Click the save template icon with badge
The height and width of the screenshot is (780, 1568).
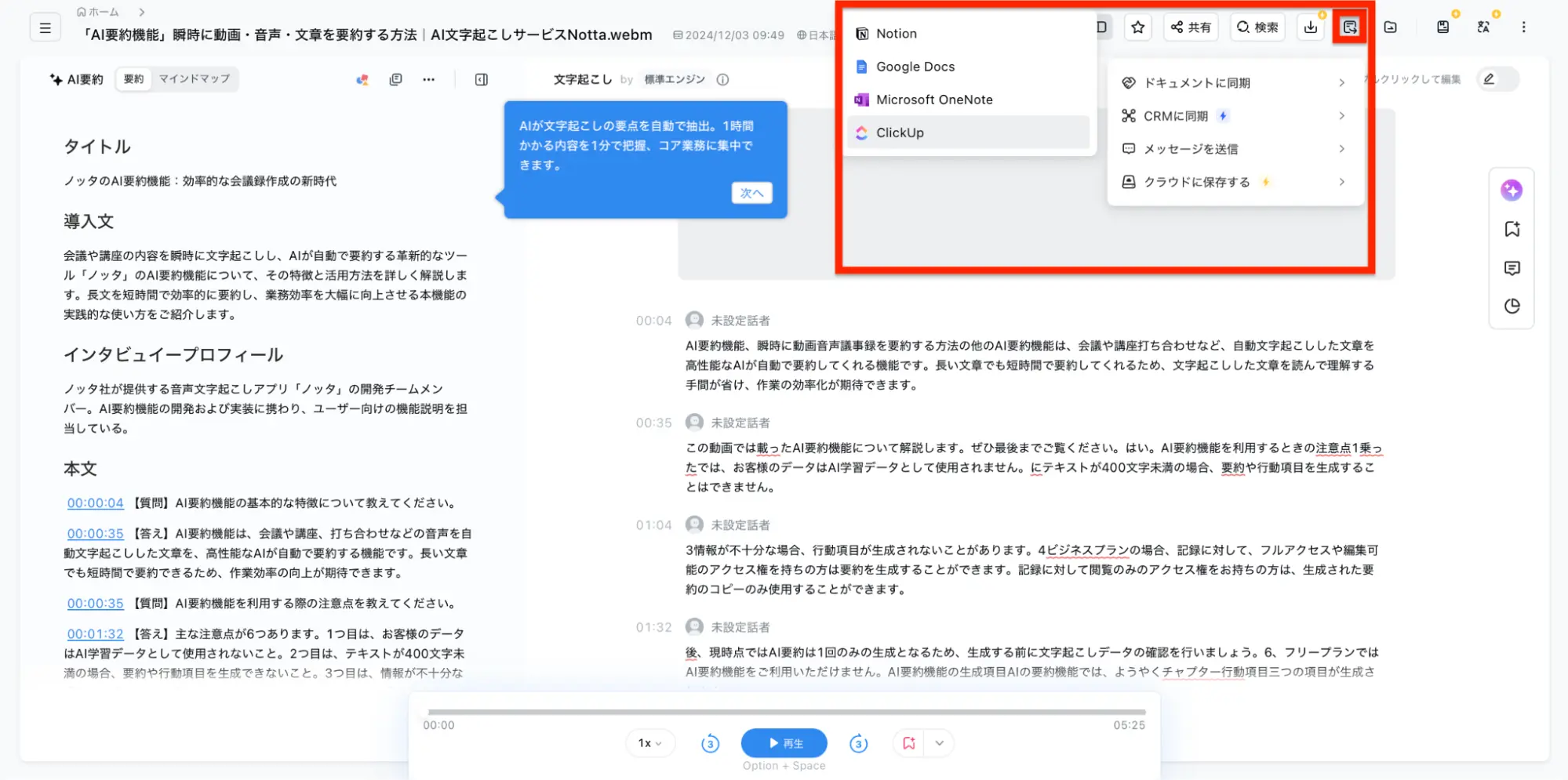[1442, 27]
